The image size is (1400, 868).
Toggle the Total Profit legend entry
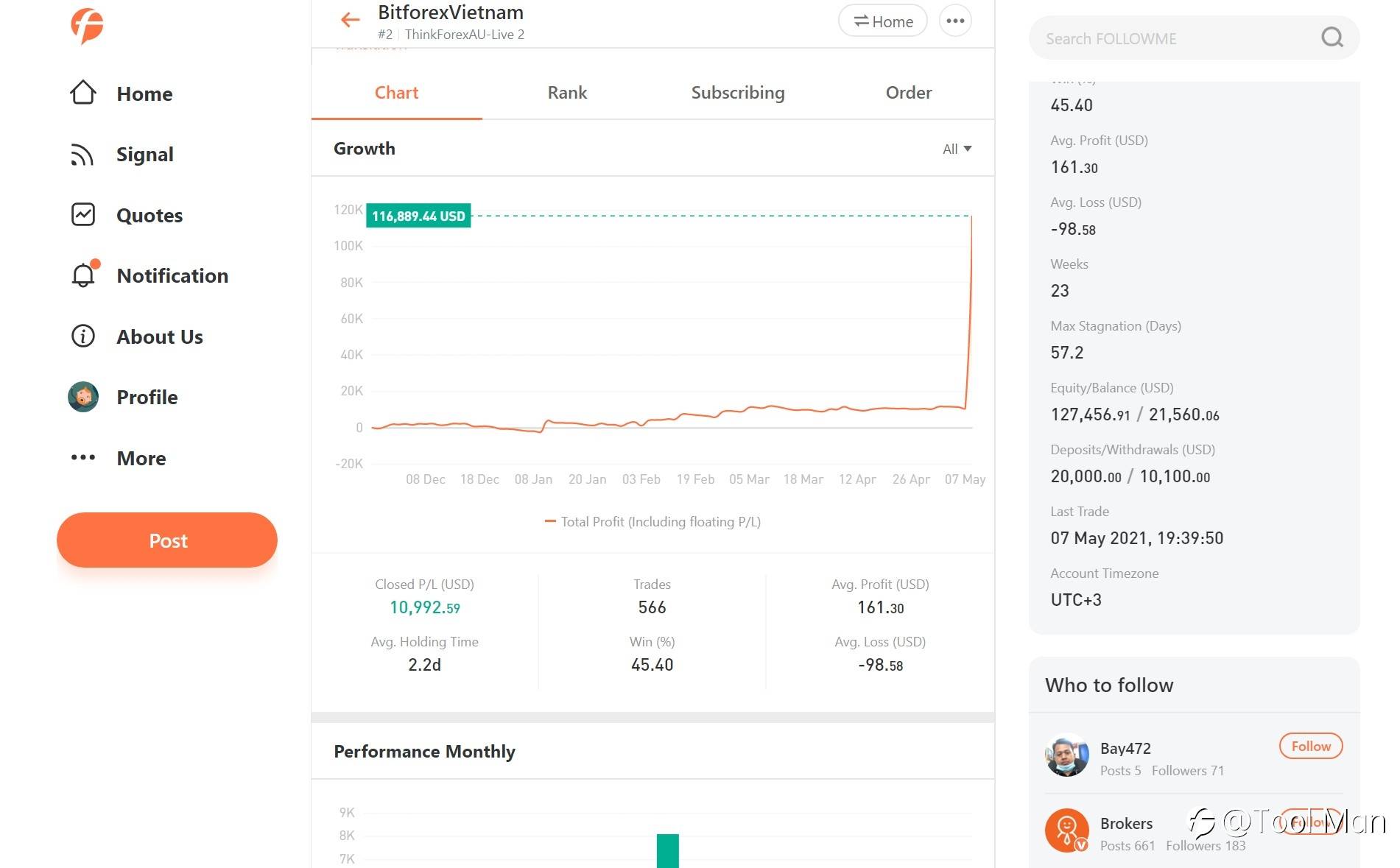click(x=652, y=522)
